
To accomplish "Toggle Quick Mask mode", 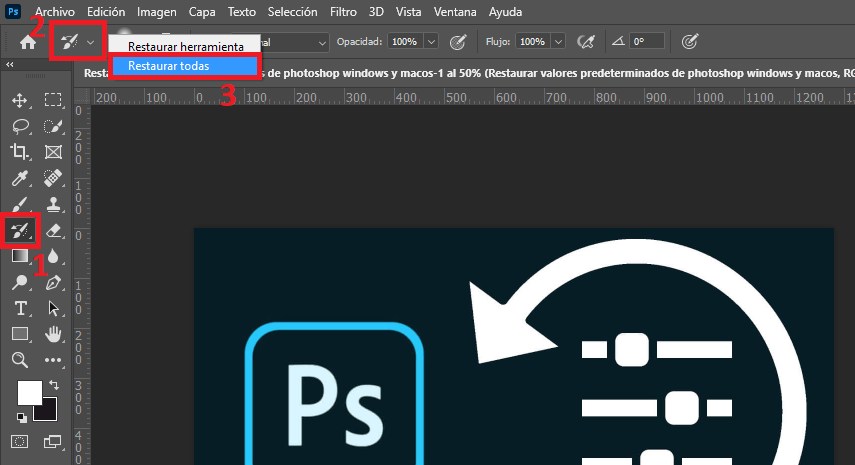I will pos(20,442).
